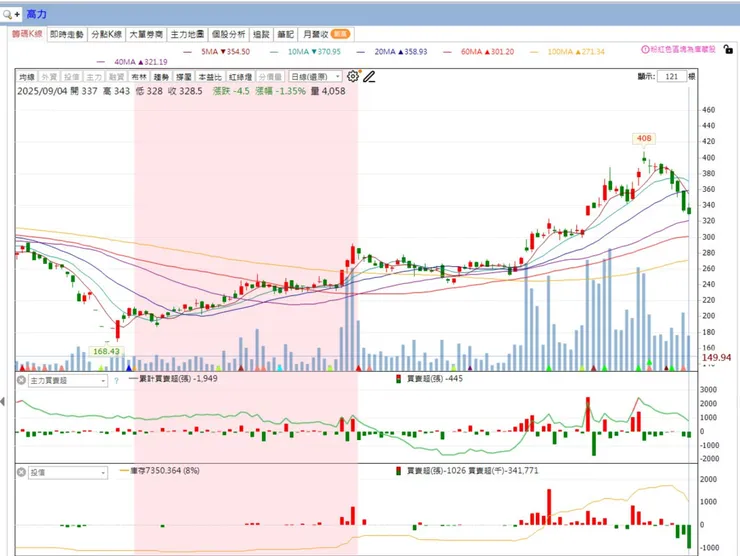Click the 20MA legend swatch

361,52
